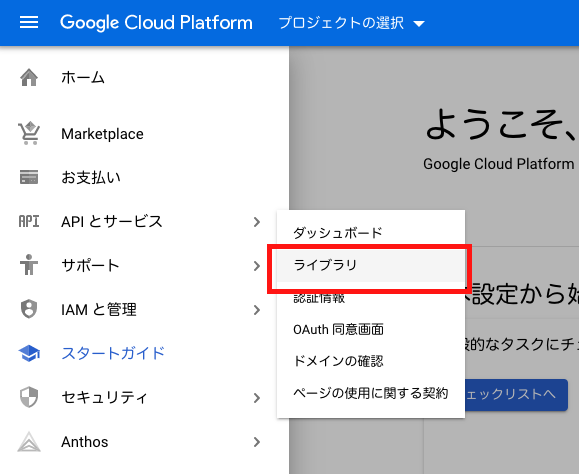The width and height of the screenshot is (579, 474).
Task: Click the blue checklist button
Action: pyautogui.click(x=516, y=395)
